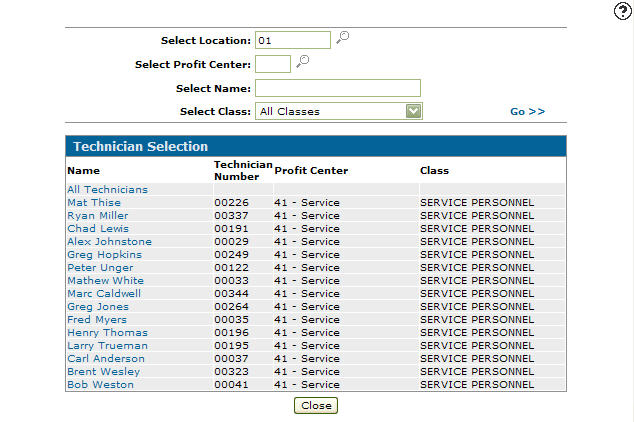Pick Alex Johnstone from the list
This screenshot has height=422, width=634.
[x=110, y=241]
